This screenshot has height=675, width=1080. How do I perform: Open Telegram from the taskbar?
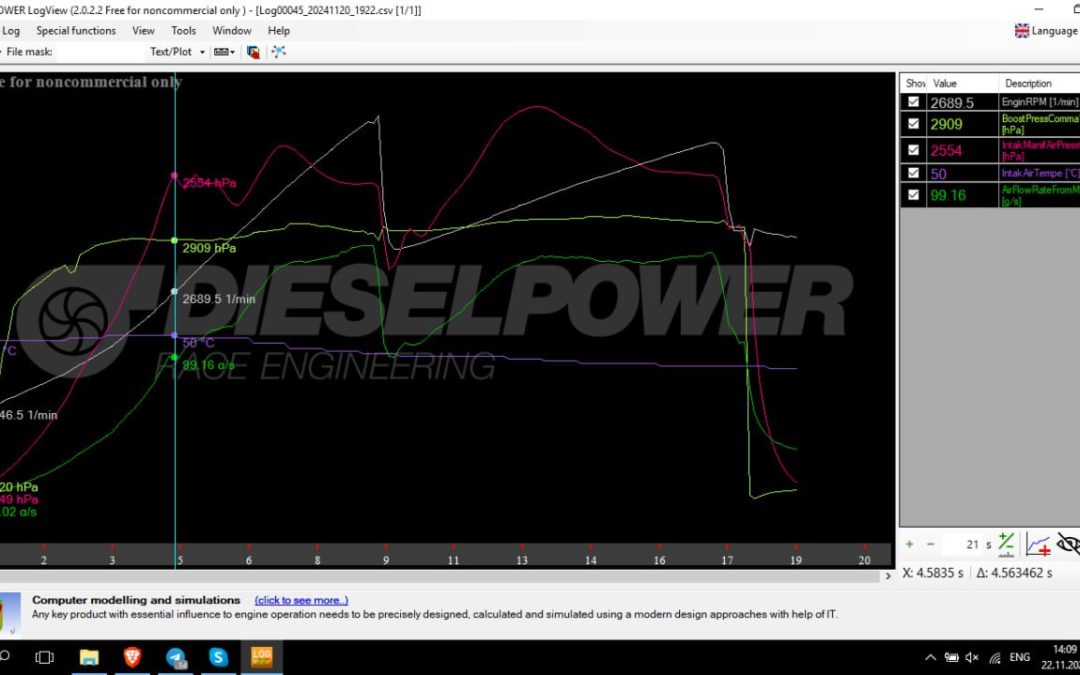point(176,657)
